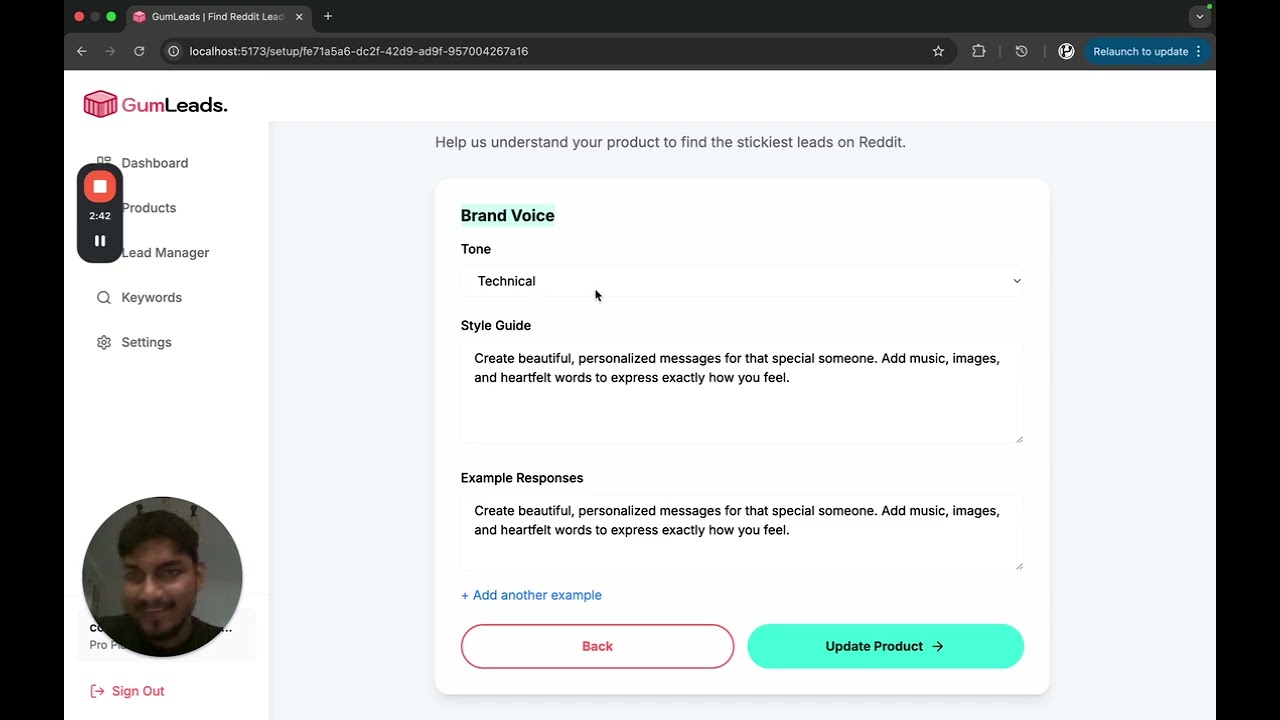The image size is (1280, 720).
Task: Click the GumLeads logo icon
Action: point(100,104)
